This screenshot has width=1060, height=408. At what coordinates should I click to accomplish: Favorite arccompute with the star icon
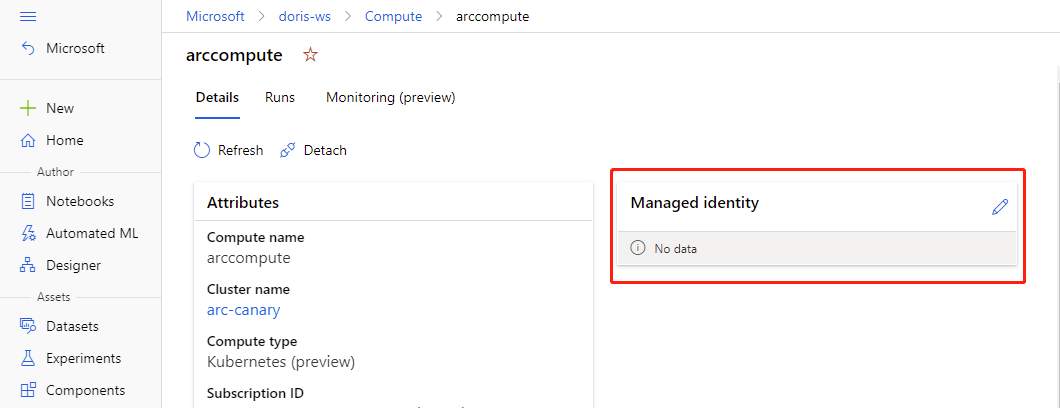[x=310, y=55]
